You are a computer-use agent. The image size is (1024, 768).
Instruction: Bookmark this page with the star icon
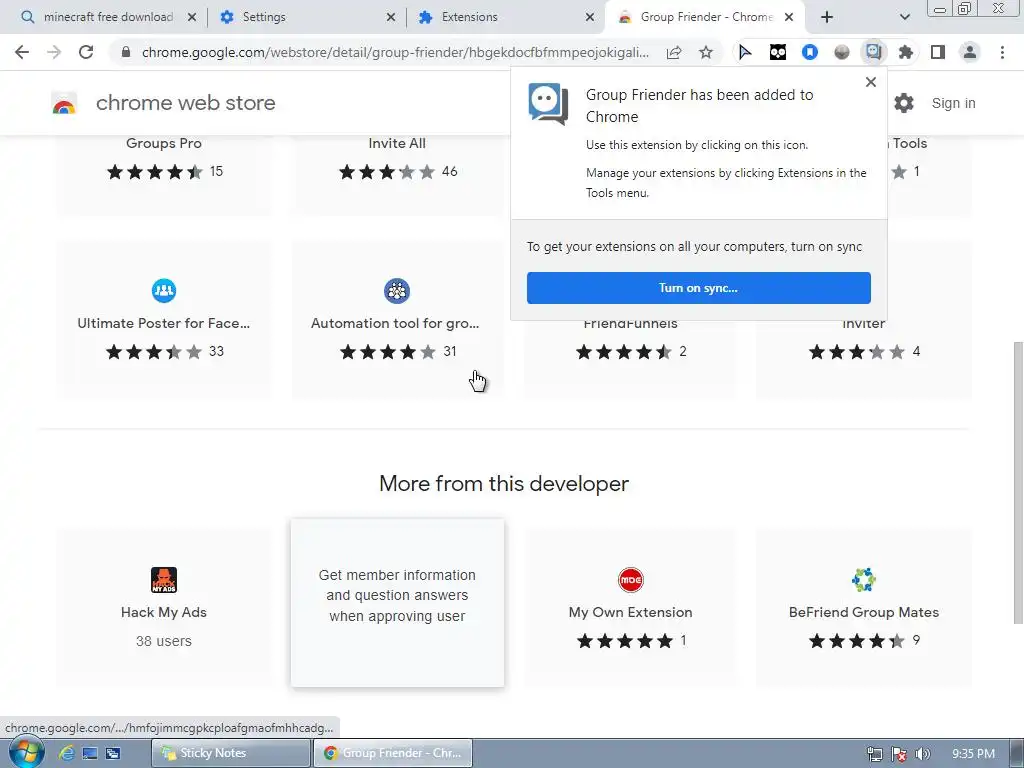pyautogui.click(x=706, y=52)
